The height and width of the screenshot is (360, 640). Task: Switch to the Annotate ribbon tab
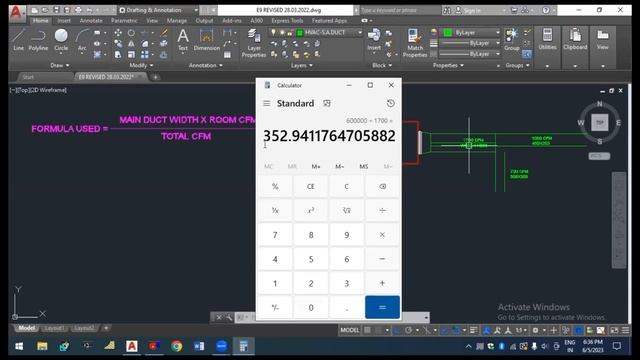91,20
